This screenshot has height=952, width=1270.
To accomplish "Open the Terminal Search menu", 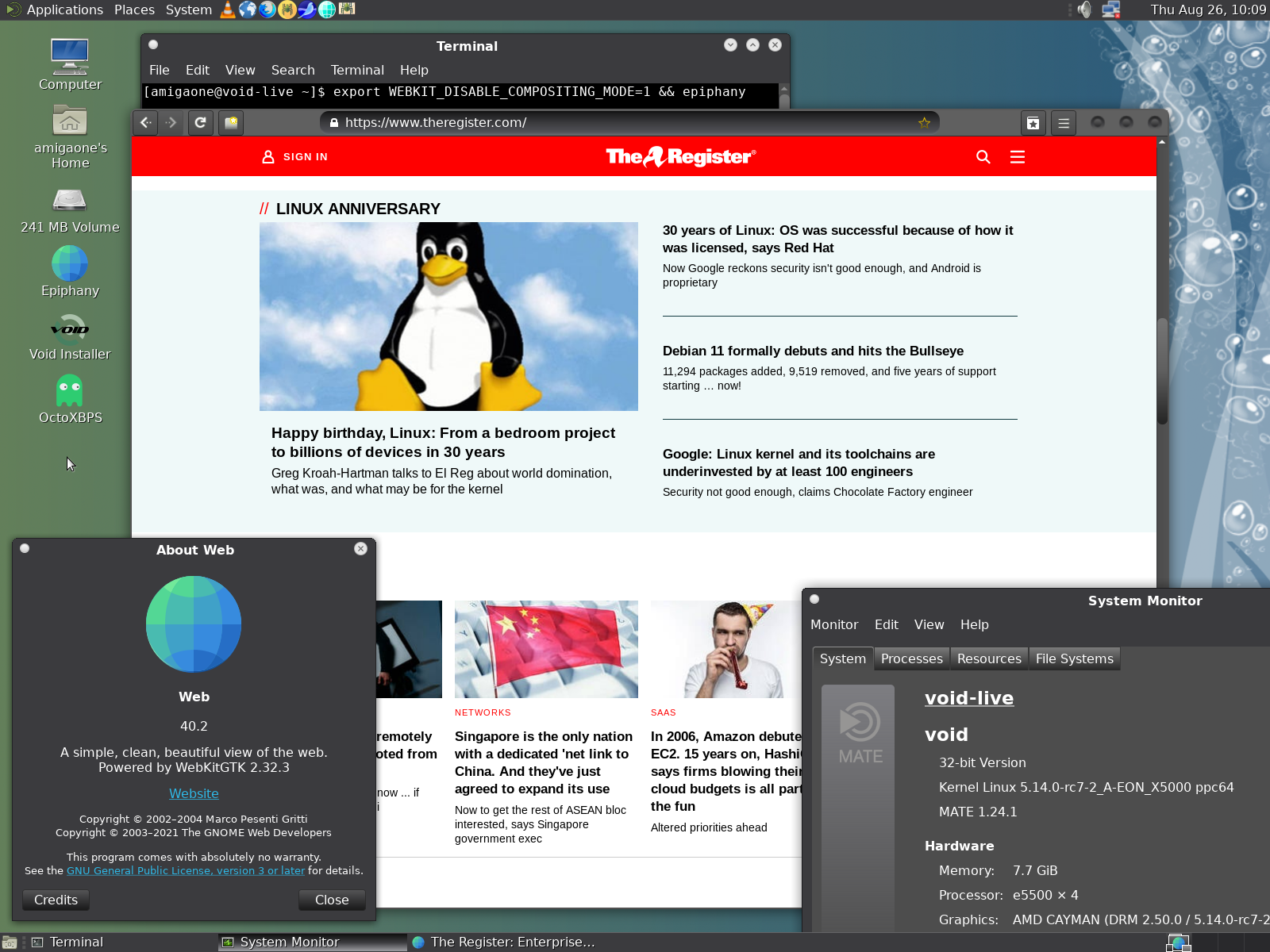I will click(293, 70).
